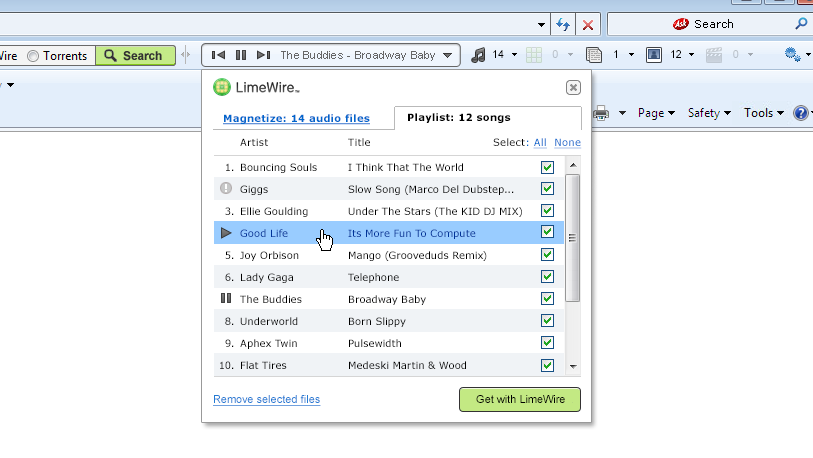Click playlist scrollbar up arrow
Image resolution: width=813 pixels, height=458 pixels.
(573, 165)
